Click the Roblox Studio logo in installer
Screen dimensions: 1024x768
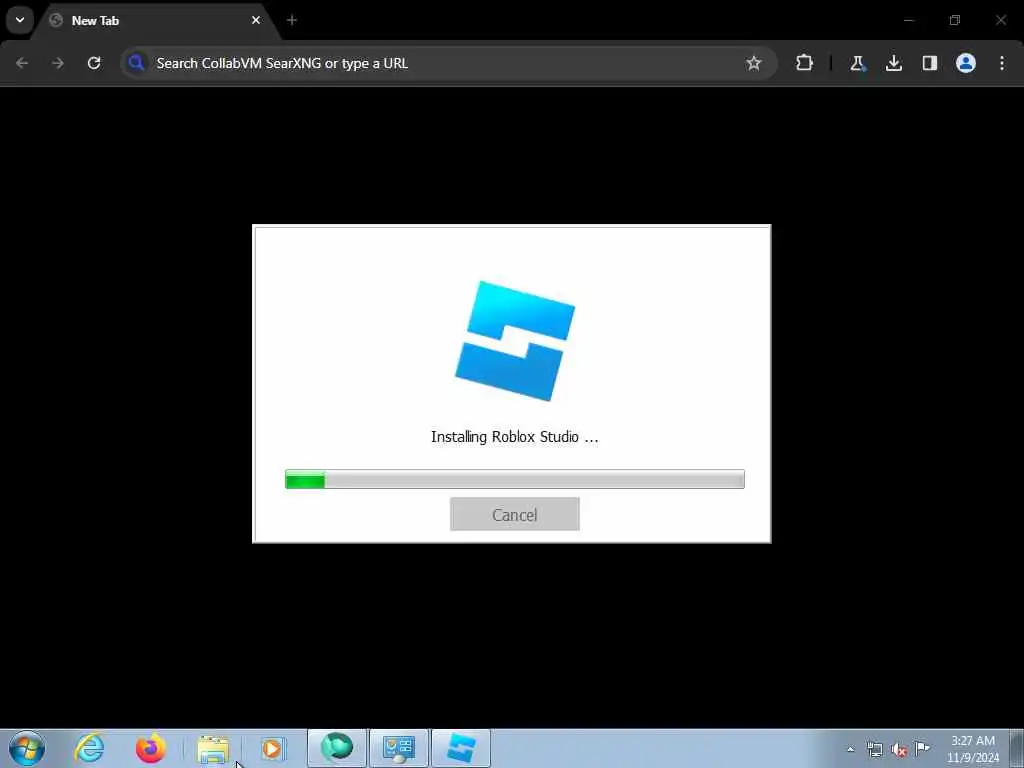coord(515,341)
